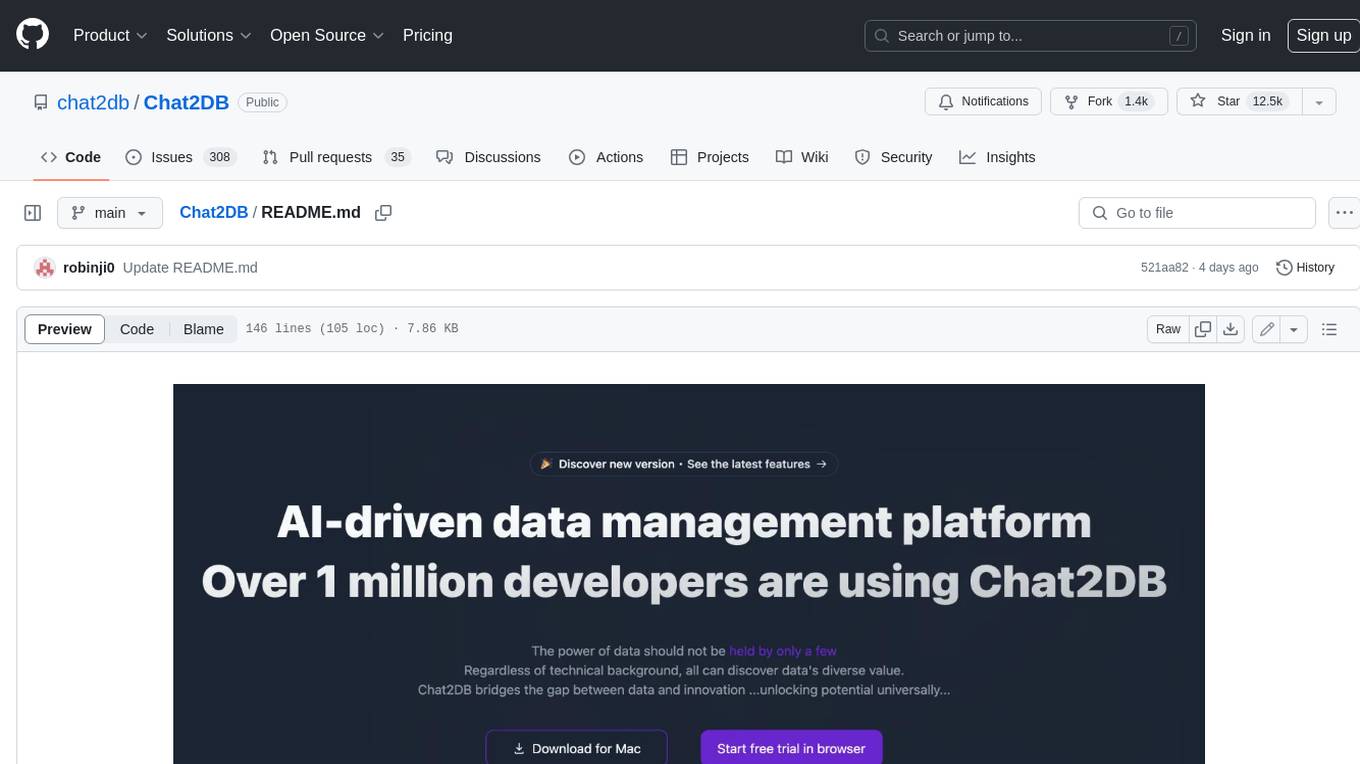Switch to the Projects tab
The width and height of the screenshot is (1360, 764).
click(710, 157)
